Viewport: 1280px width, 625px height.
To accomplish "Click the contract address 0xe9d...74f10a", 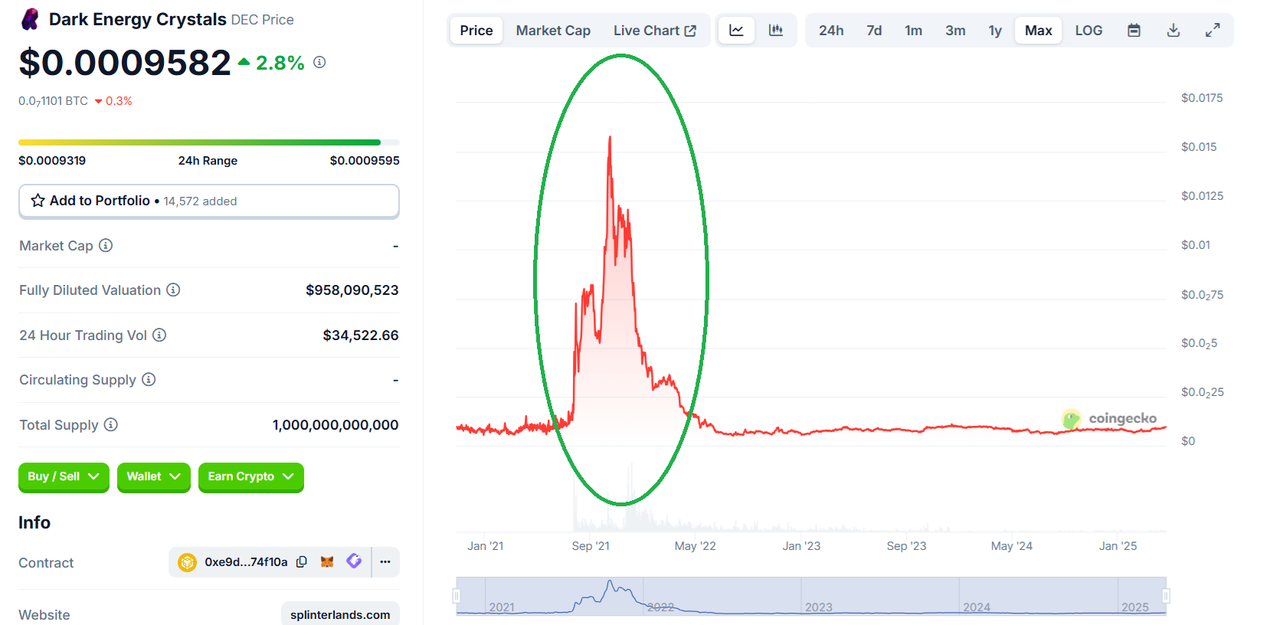I will pos(246,562).
